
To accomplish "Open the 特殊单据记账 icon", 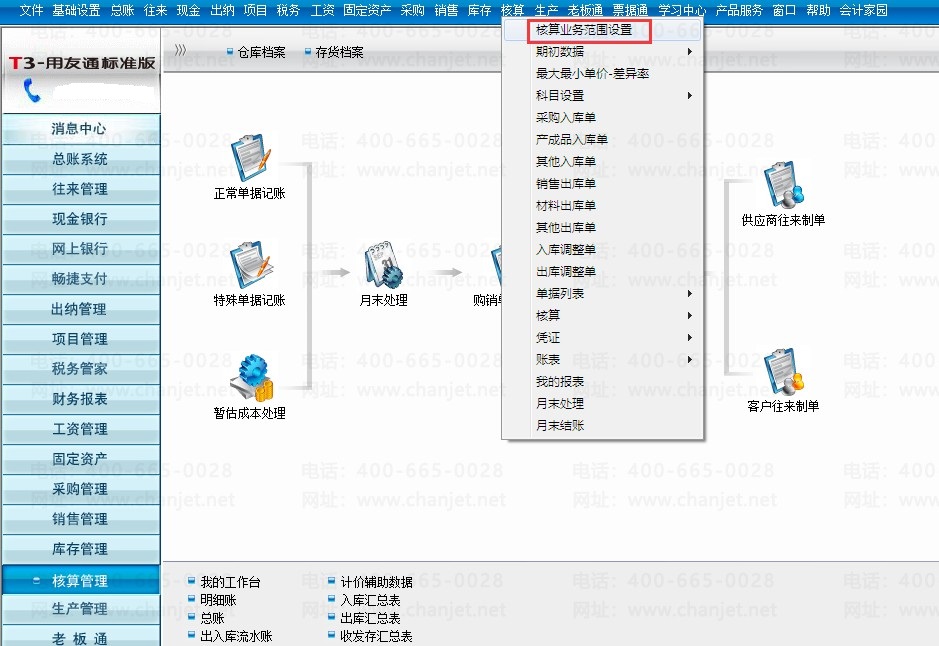I will pyautogui.click(x=251, y=265).
